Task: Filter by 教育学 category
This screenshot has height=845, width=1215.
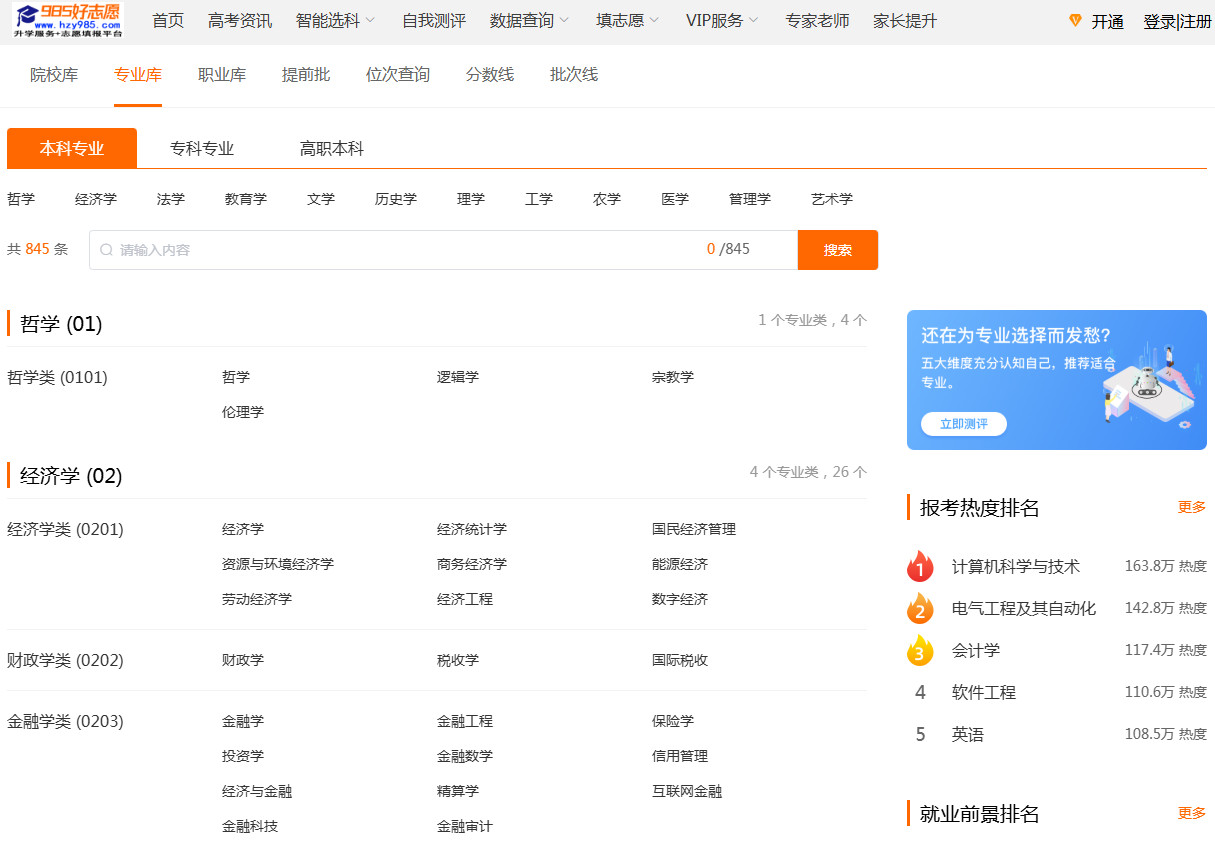Action: click(246, 199)
